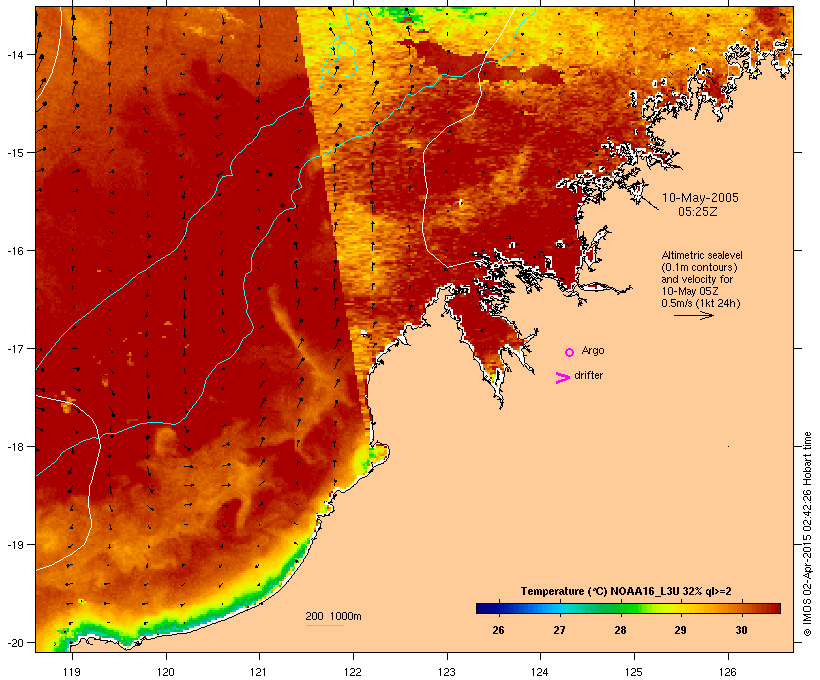Click the 'and velocity for' text
820x680 pixels.
pos(697,279)
